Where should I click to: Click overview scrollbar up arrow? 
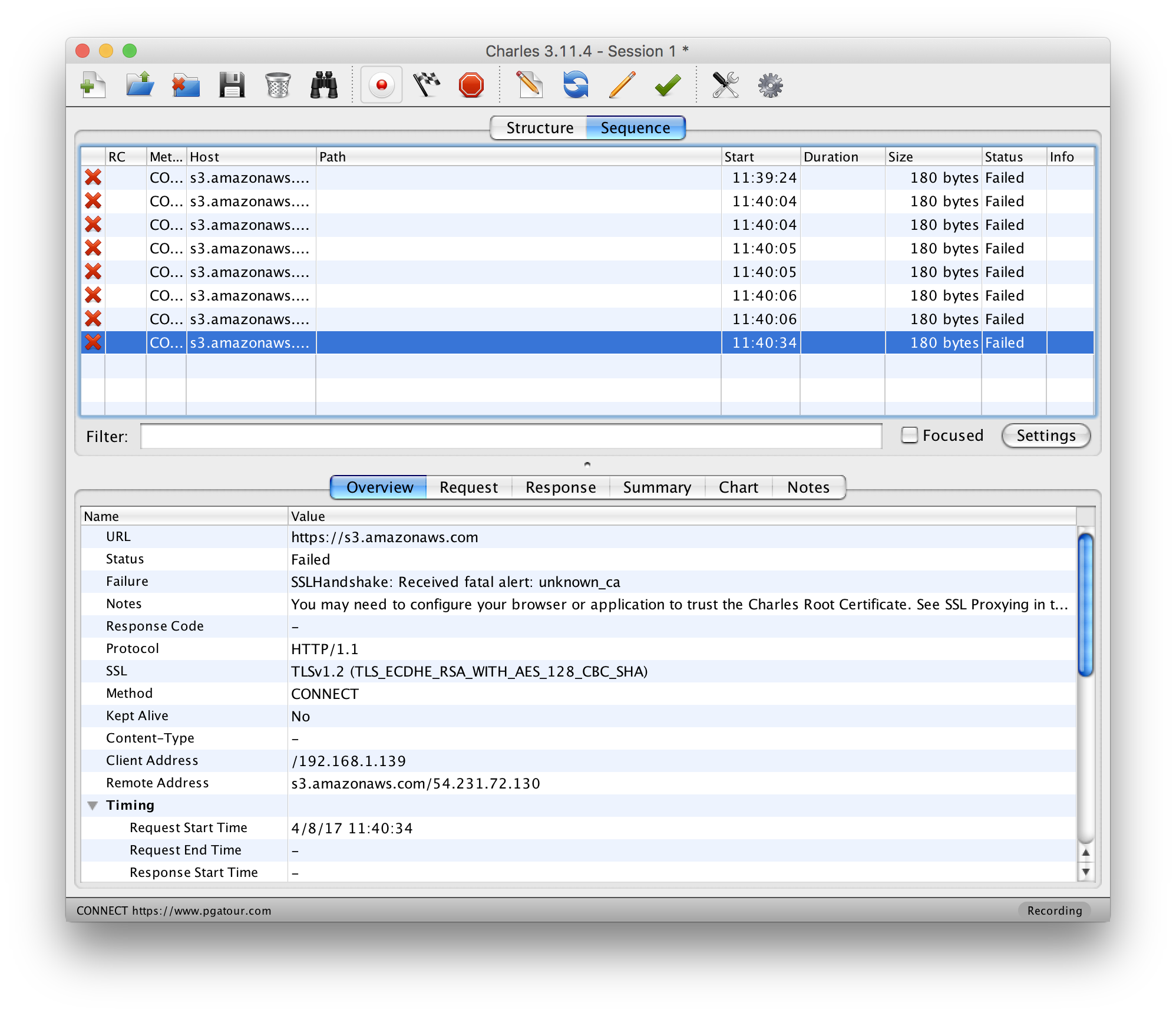[1085, 852]
